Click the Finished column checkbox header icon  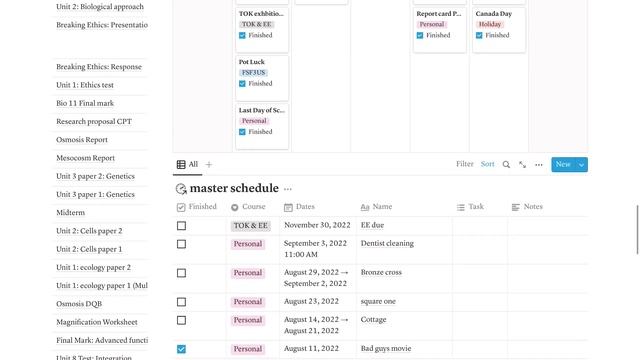pyautogui.click(x=181, y=207)
